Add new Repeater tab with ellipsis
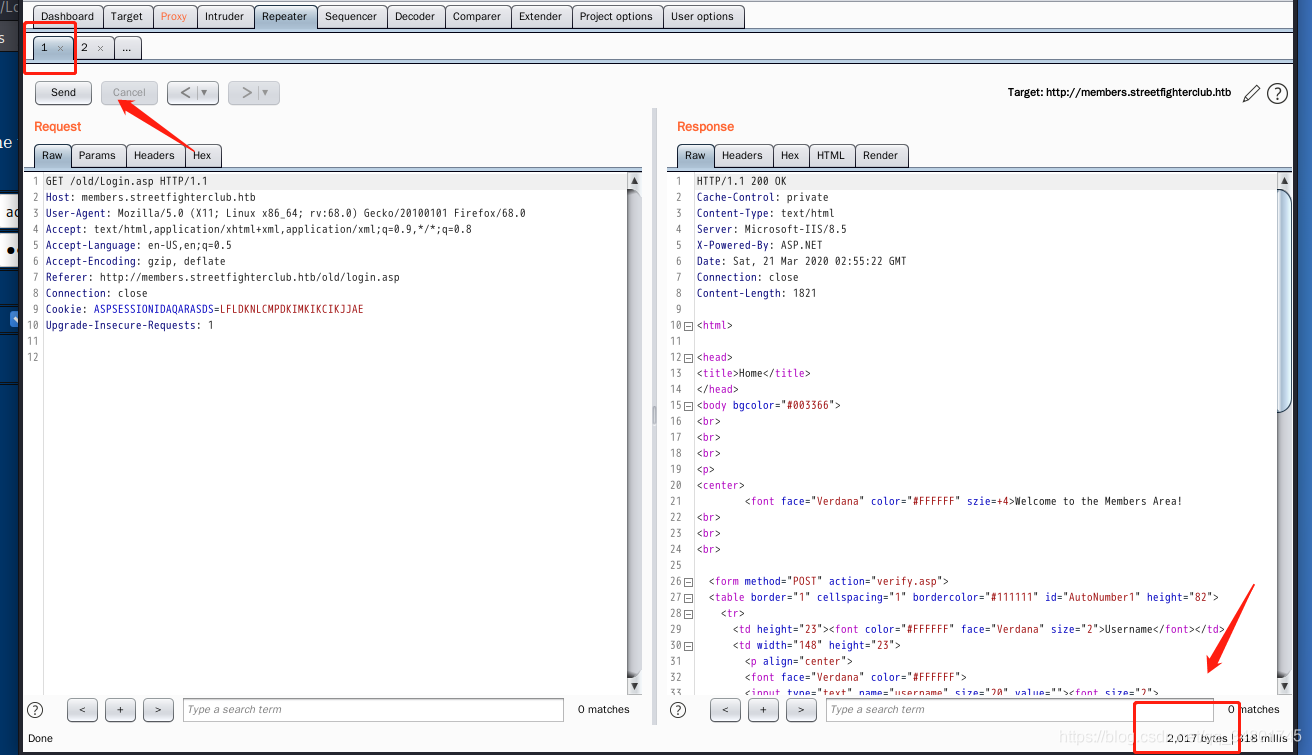The height and width of the screenshot is (755, 1312). (x=127, y=48)
